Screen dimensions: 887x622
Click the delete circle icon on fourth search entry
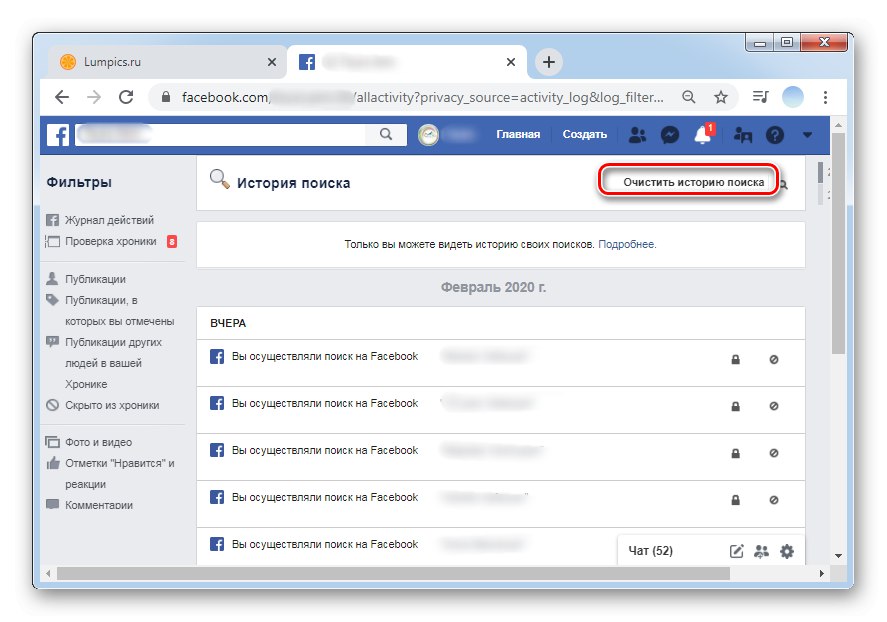coord(773,500)
